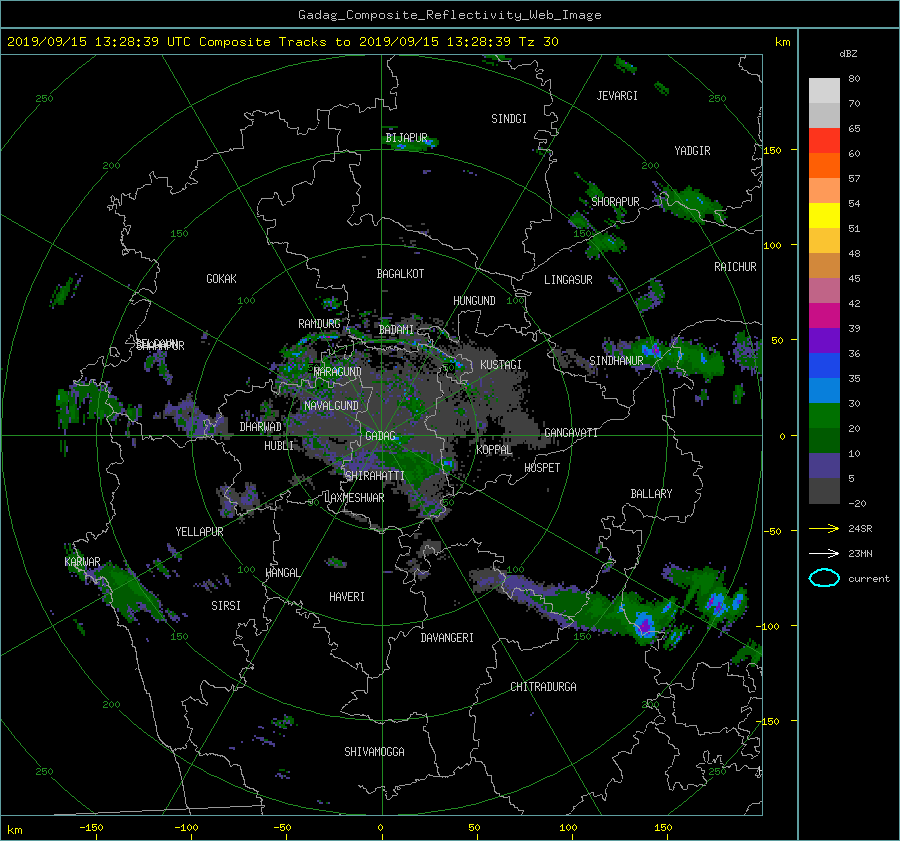Click the YELLAPUR city label
Viewport: 900px width, 841px height.
pyautogui.click(x=199, y=532)
